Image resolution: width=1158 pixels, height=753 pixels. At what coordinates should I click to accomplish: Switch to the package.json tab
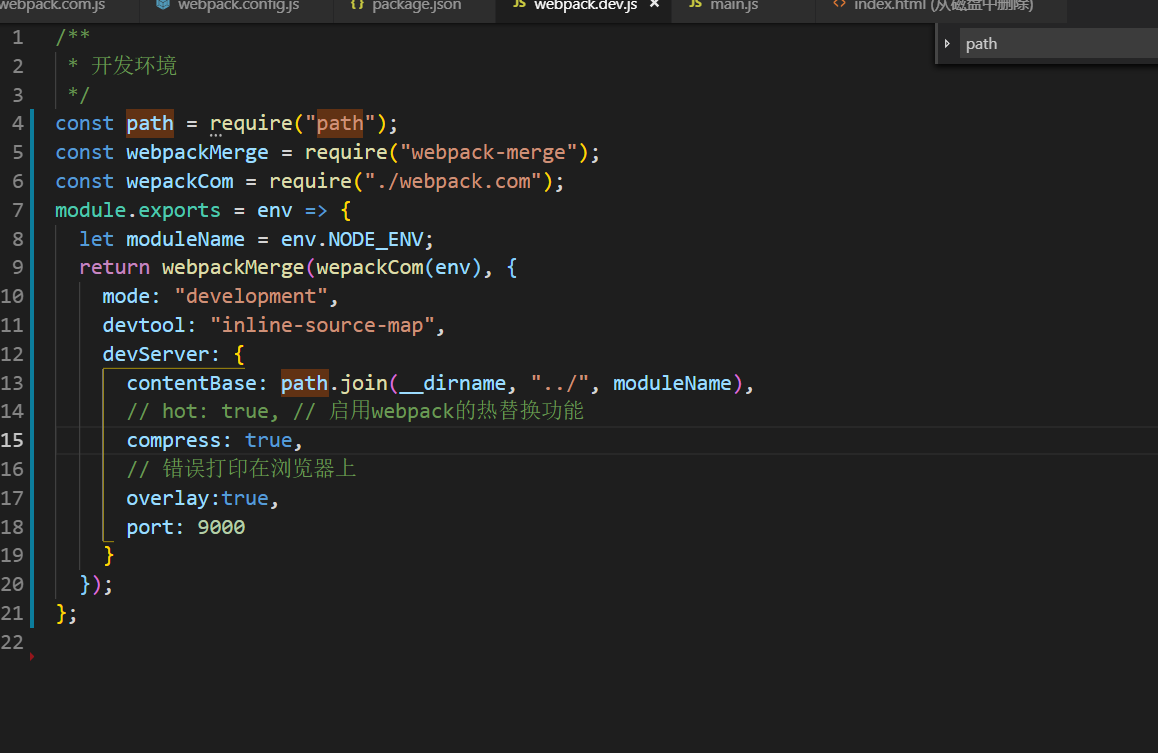tap(410, 6)
